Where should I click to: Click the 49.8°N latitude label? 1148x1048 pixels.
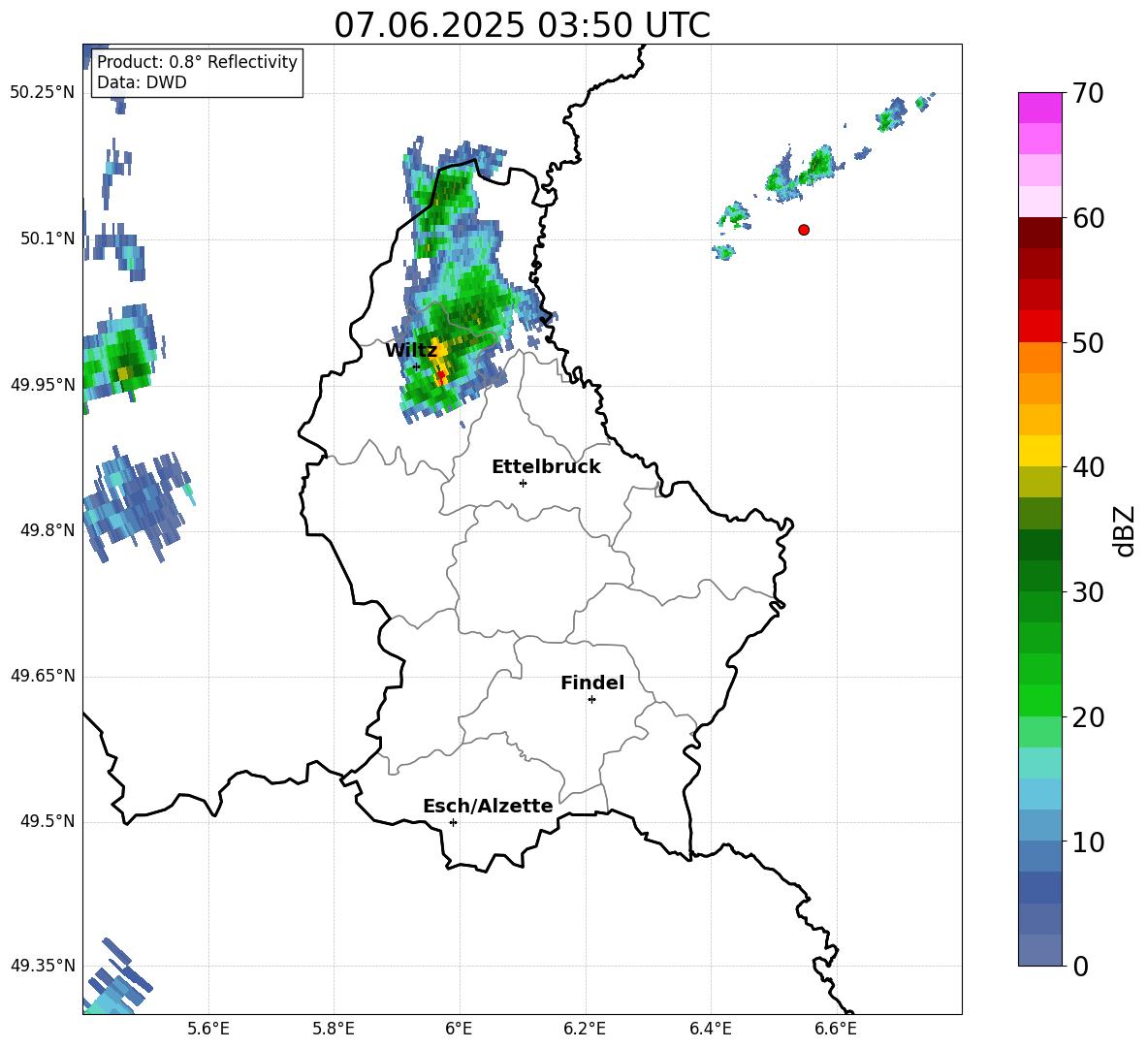click(x=47, y=530)
